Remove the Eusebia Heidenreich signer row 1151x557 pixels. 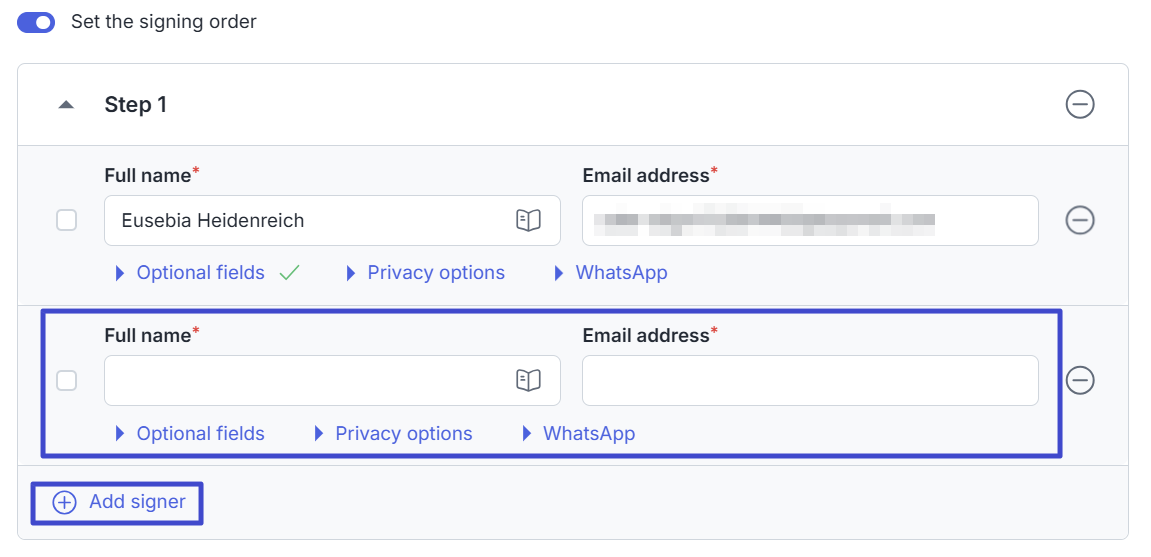pos(1079,220)
